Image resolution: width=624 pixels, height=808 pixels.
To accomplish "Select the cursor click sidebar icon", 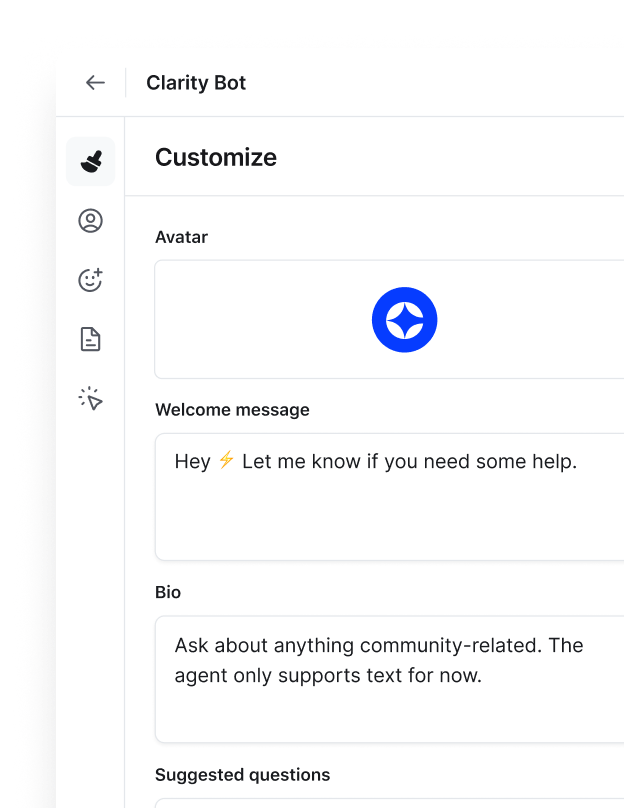I will pos(91,399).
